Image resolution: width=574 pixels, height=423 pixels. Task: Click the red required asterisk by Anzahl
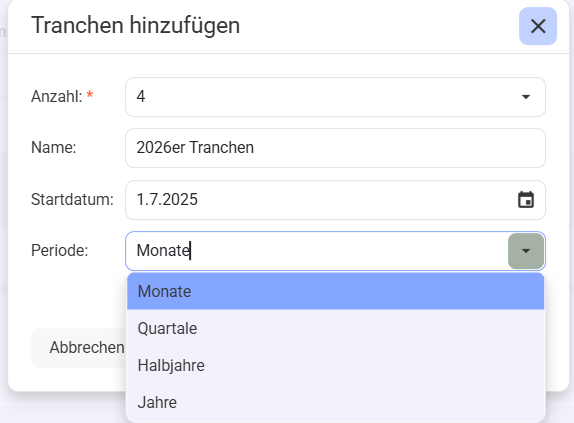coord(90,95)
